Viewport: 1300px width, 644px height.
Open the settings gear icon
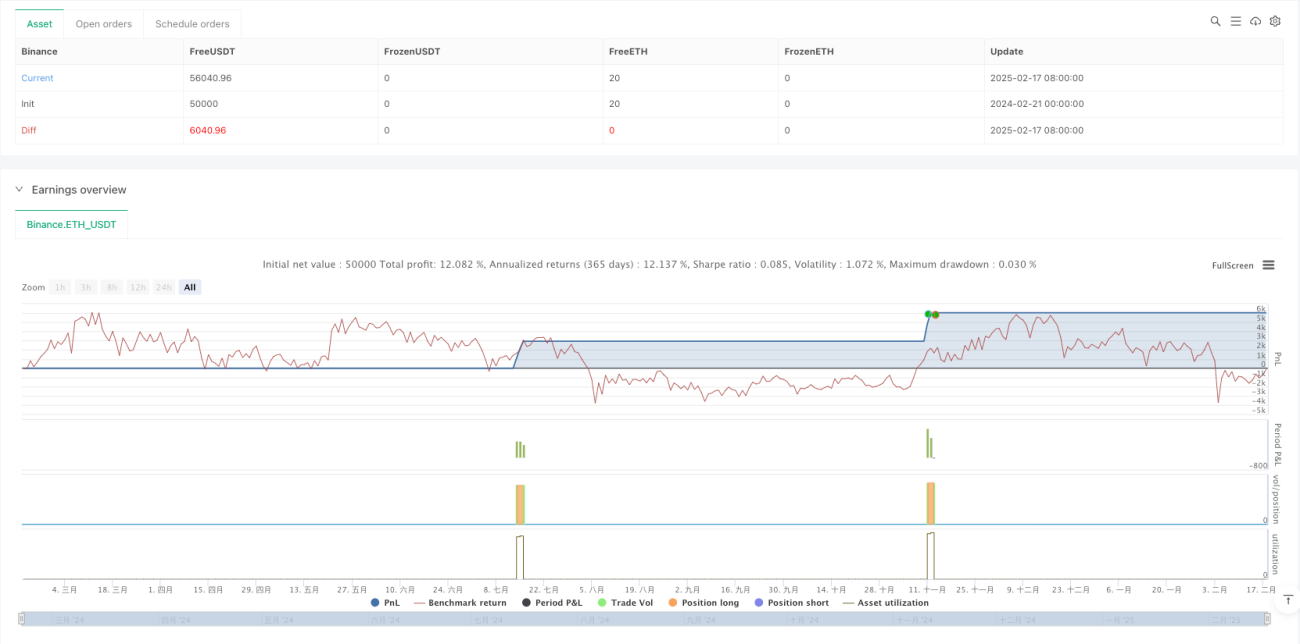(1275, 21)
